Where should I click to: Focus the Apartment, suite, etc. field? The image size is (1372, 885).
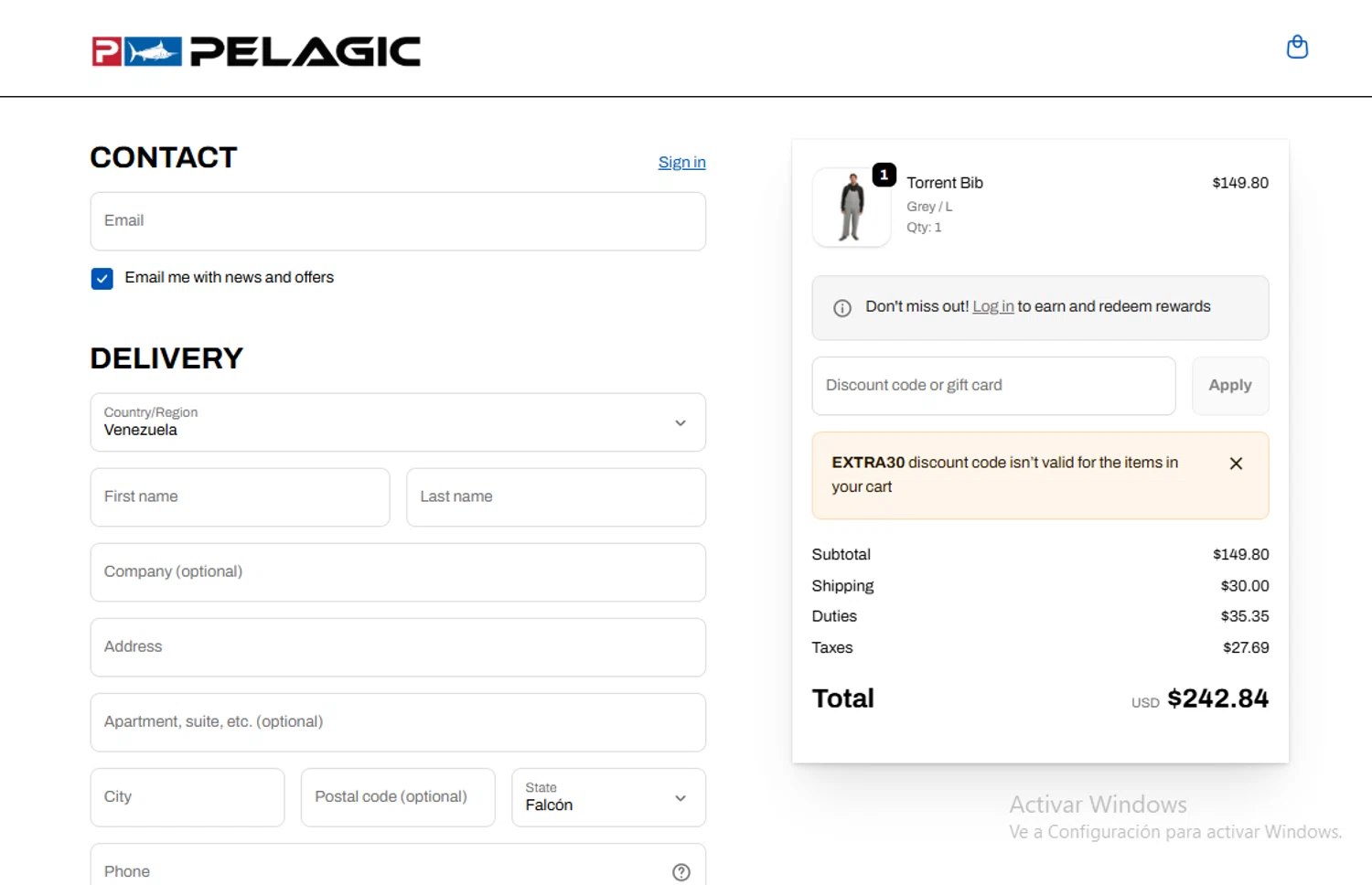pyautogui.click(x=398, y=722)
